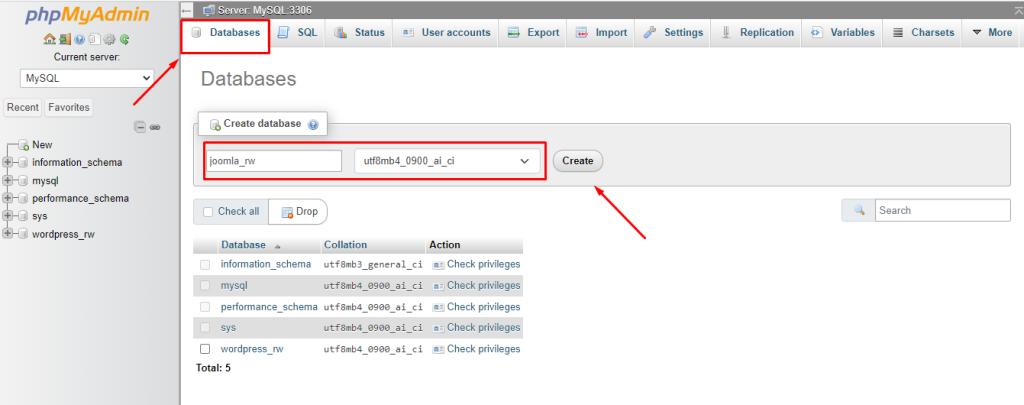This screenshot has height=405, width=1024.
Task: Expand the mysql tree node
Action: click(8, 181)
